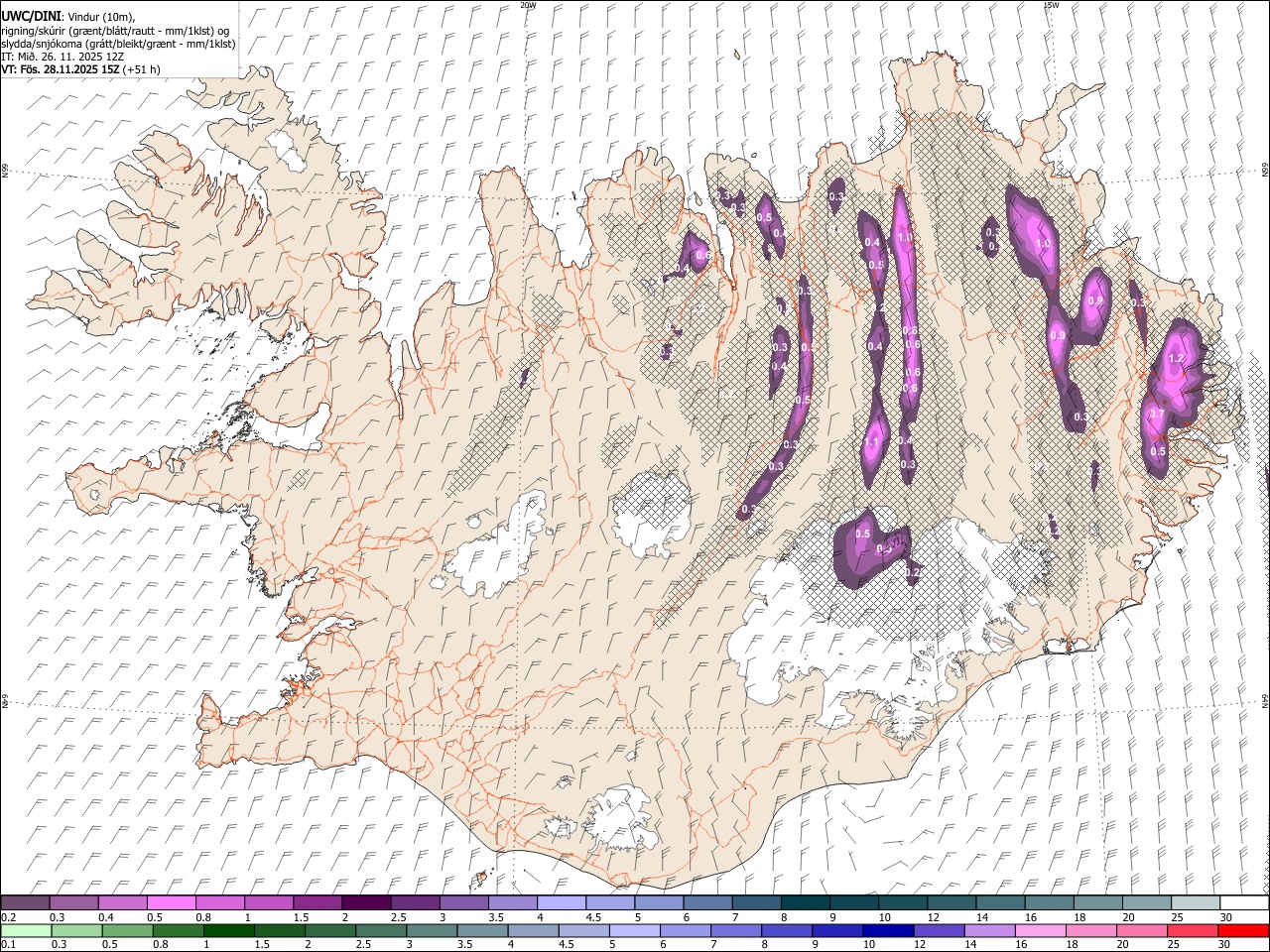The image size is (1270, 952).
Task: Select the bottom legend swatch labeled 7
Action: [x=735, y=930]
